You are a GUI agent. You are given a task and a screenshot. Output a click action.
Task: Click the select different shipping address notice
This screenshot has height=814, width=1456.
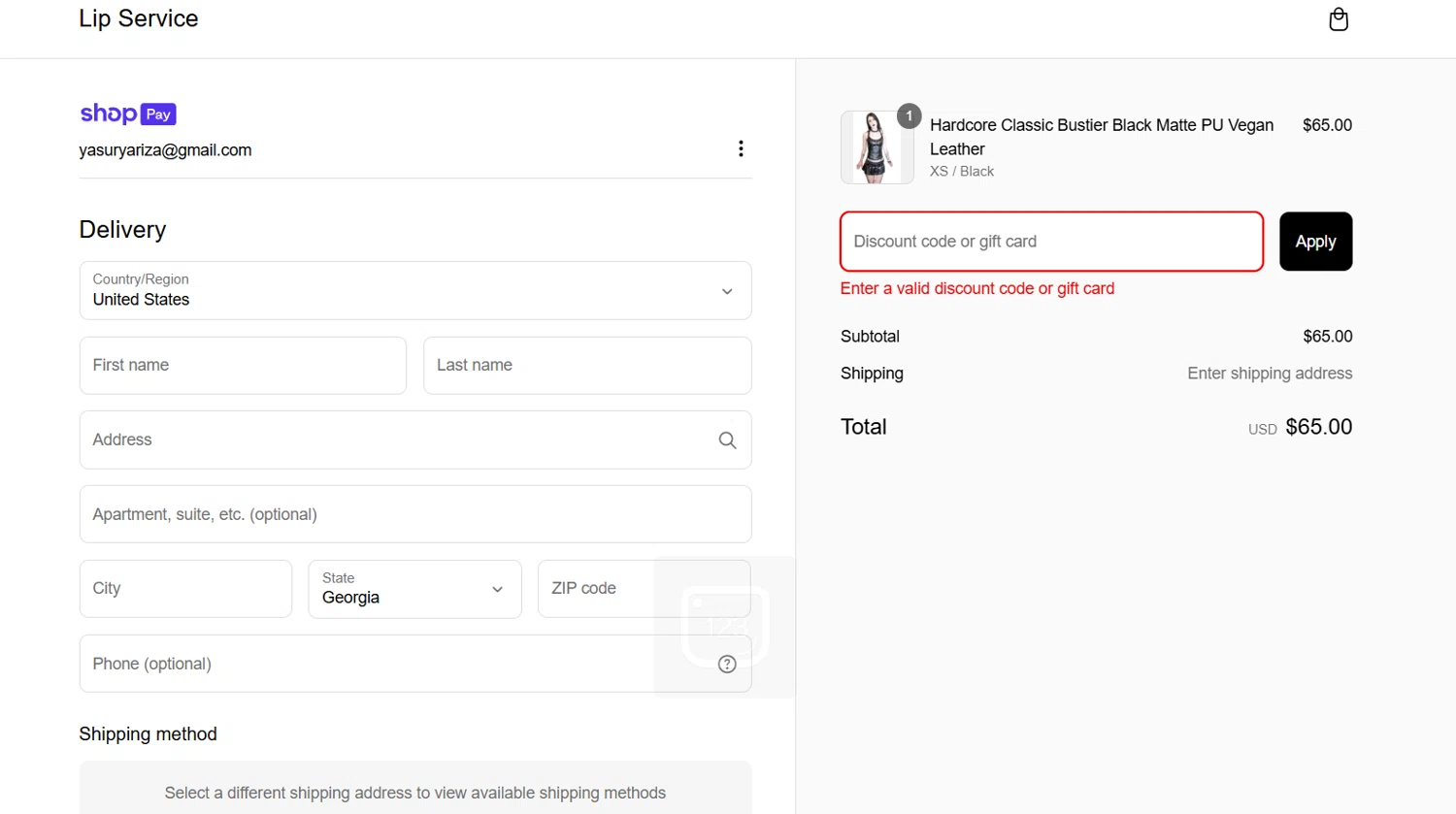(415, 794)
